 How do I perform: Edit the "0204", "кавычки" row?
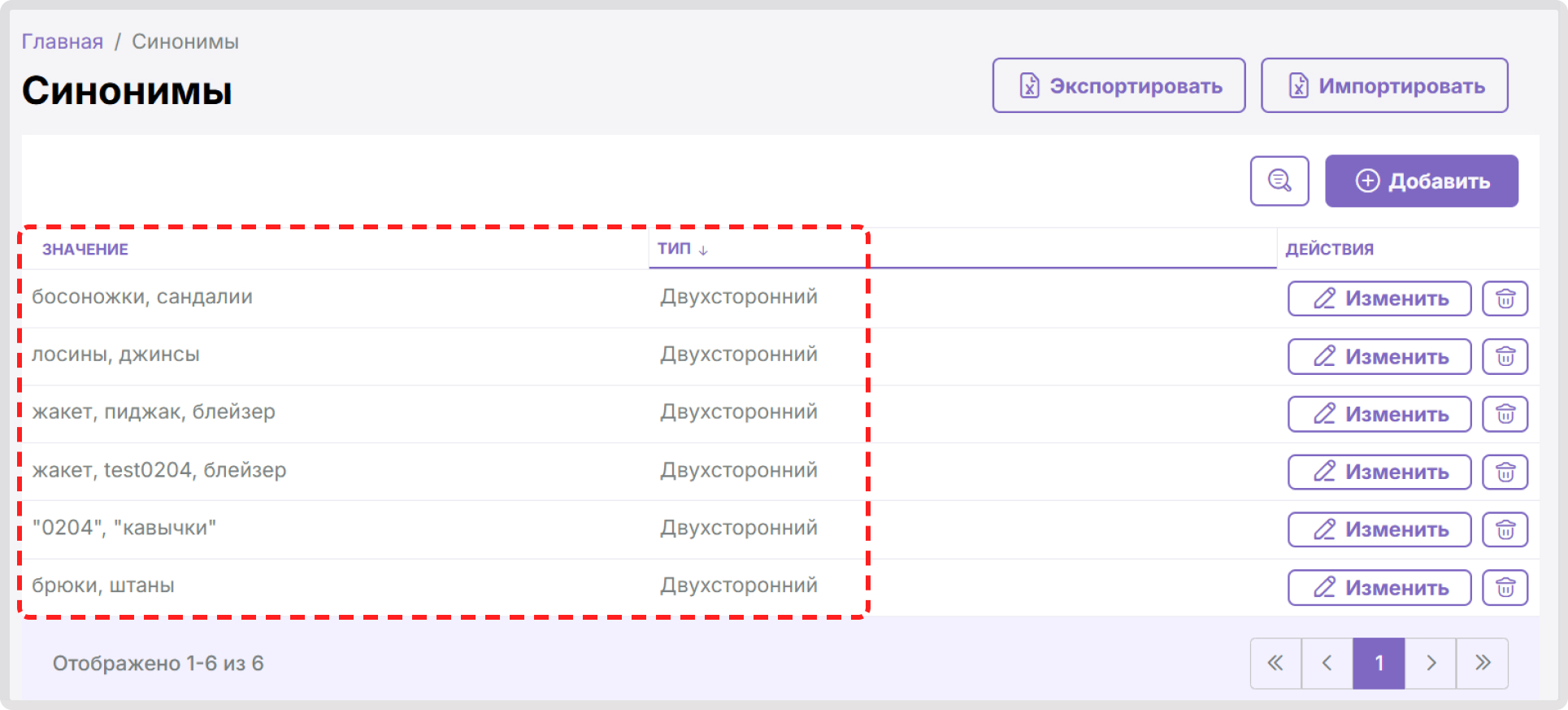[x=1379, y=529]
